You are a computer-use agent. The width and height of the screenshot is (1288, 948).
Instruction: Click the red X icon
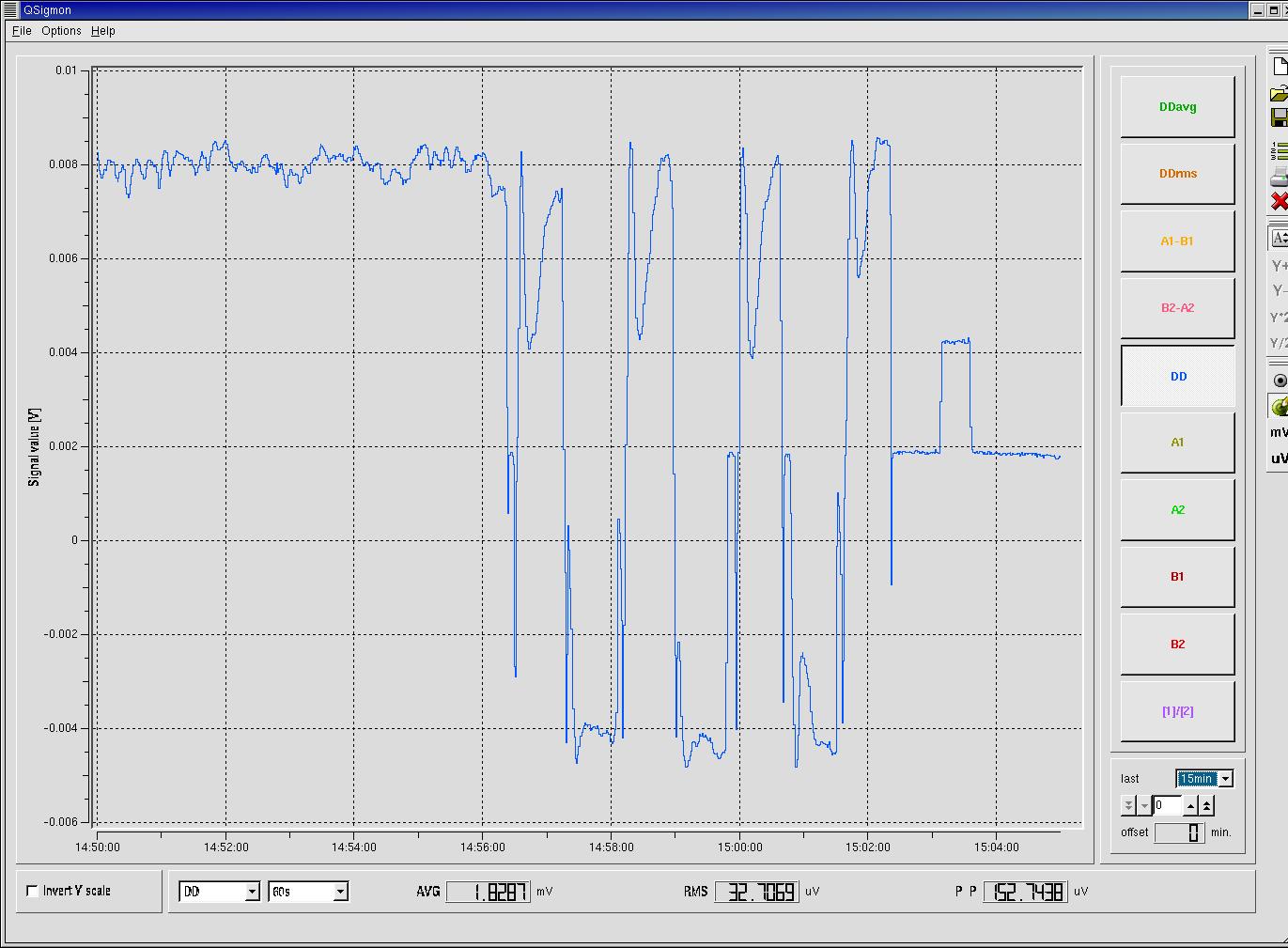pos(1280,201)
